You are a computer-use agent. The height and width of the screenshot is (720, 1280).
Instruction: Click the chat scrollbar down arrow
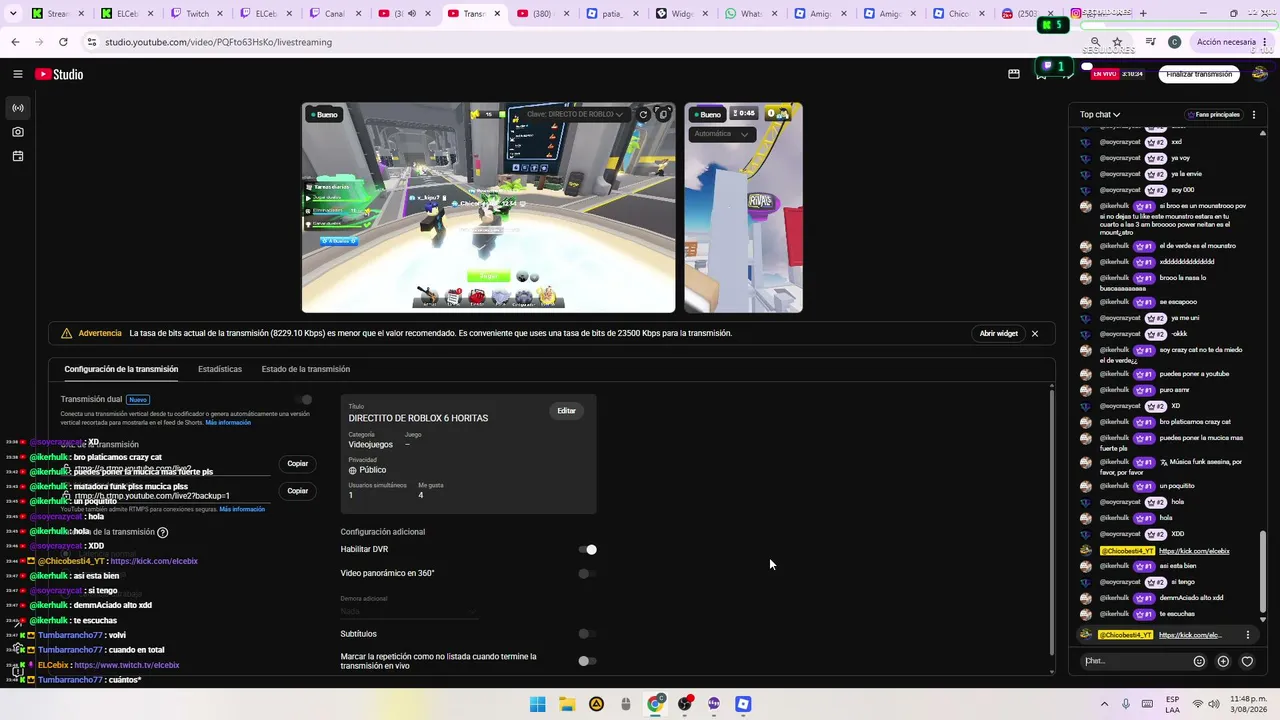1263,619
